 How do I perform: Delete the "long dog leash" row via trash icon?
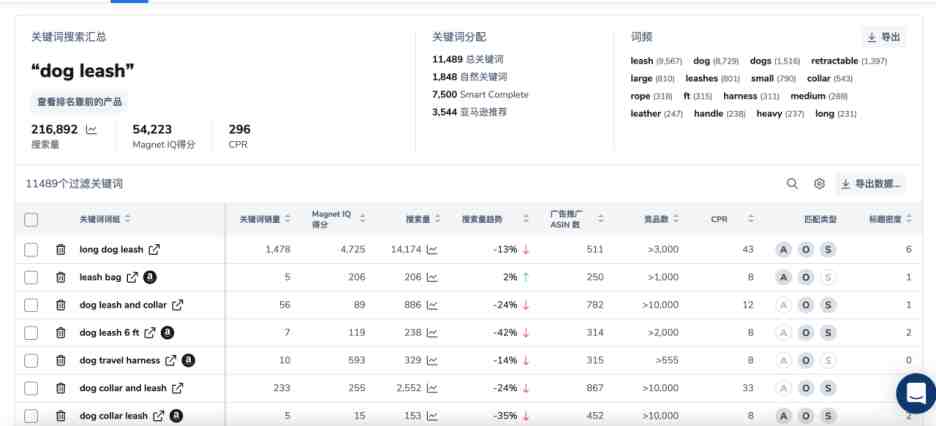60,249
